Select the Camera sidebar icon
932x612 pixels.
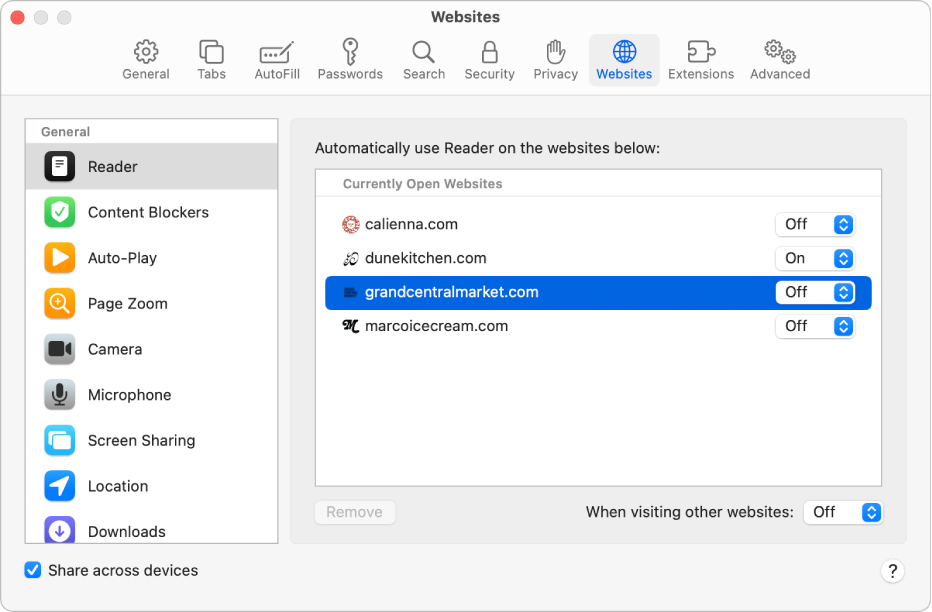[x=60, y=349]
